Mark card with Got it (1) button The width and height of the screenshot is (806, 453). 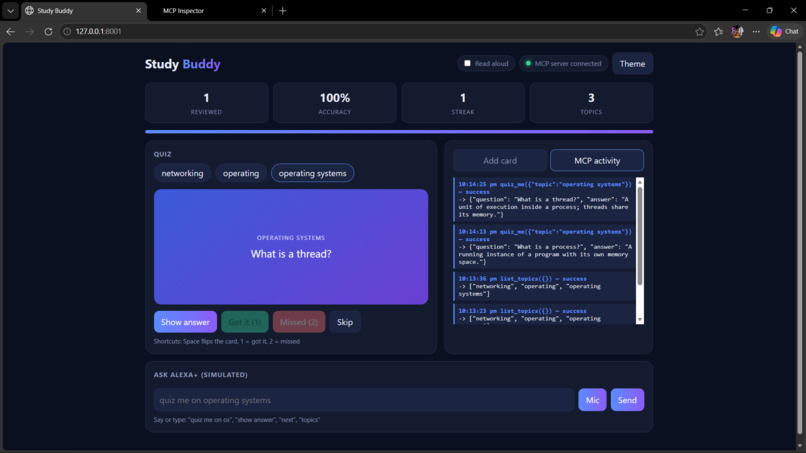(245, 322)
